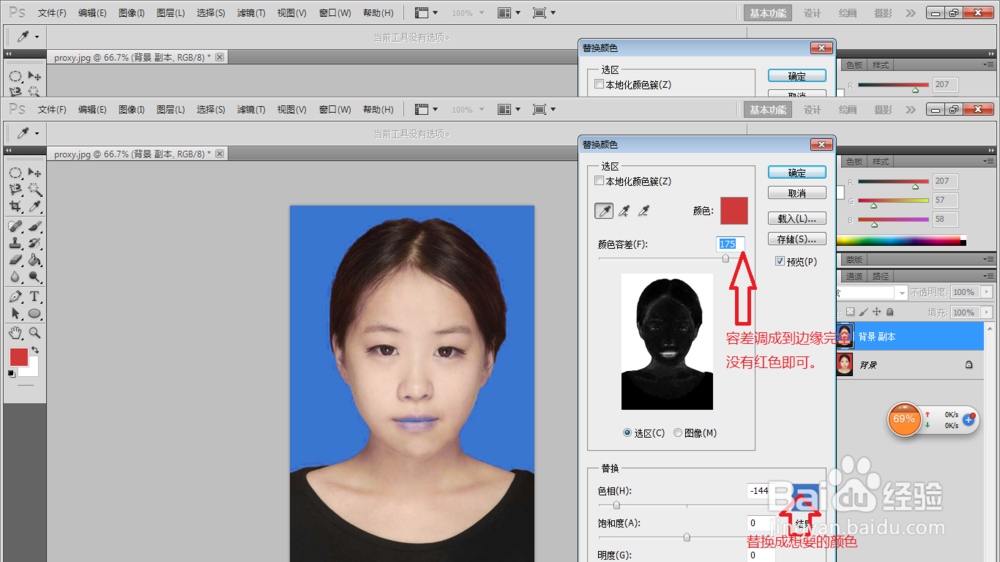This screenshot has width=1000, height=562.
Task: Toggle lock all padlock in layers panel
Action: point(890,312)
